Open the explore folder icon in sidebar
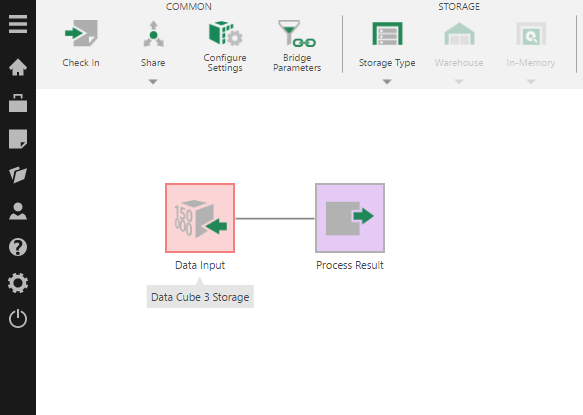 (18, 175)
